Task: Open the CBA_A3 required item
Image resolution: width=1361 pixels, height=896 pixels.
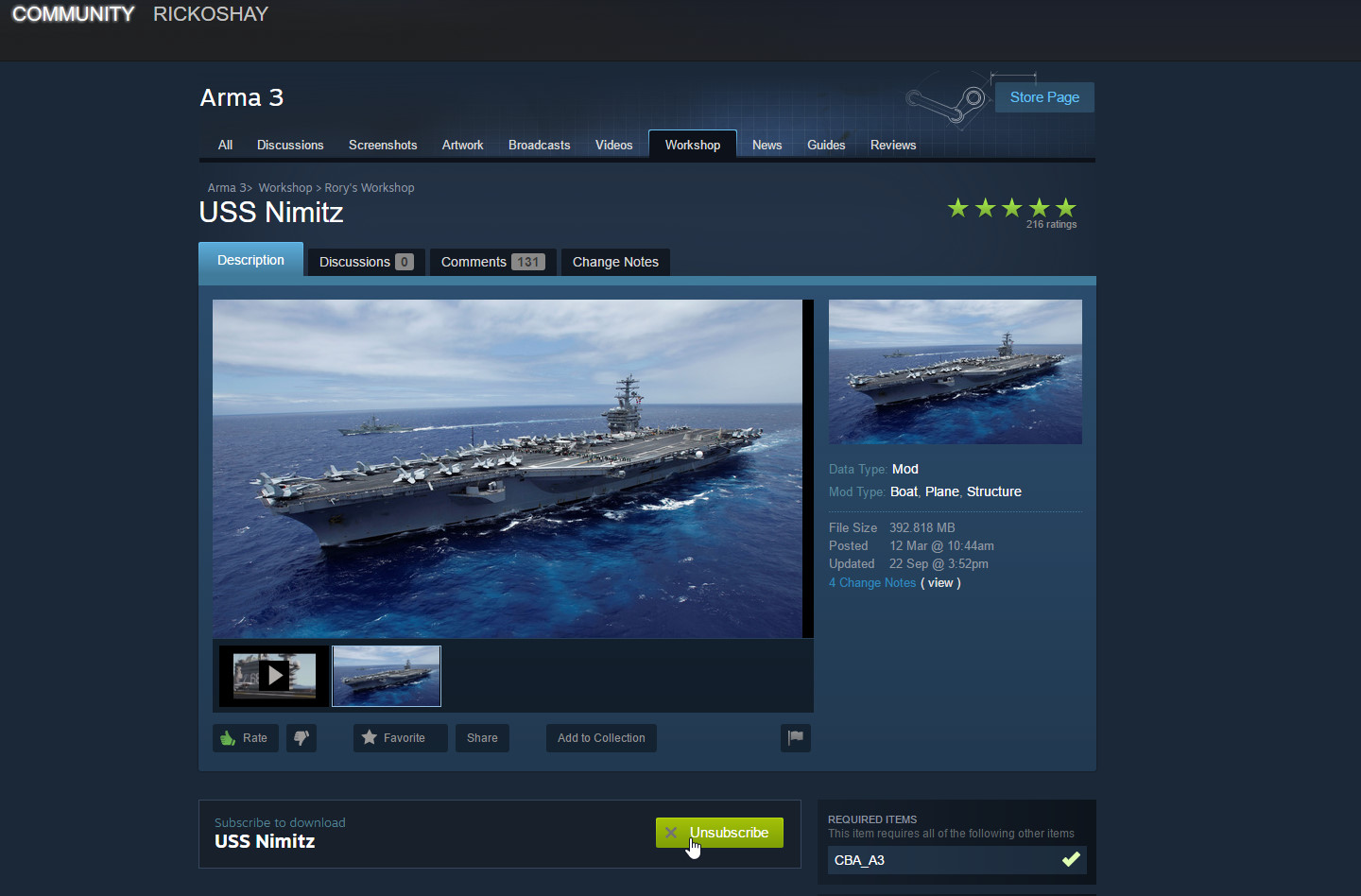Action: click(x=957, y=860)
